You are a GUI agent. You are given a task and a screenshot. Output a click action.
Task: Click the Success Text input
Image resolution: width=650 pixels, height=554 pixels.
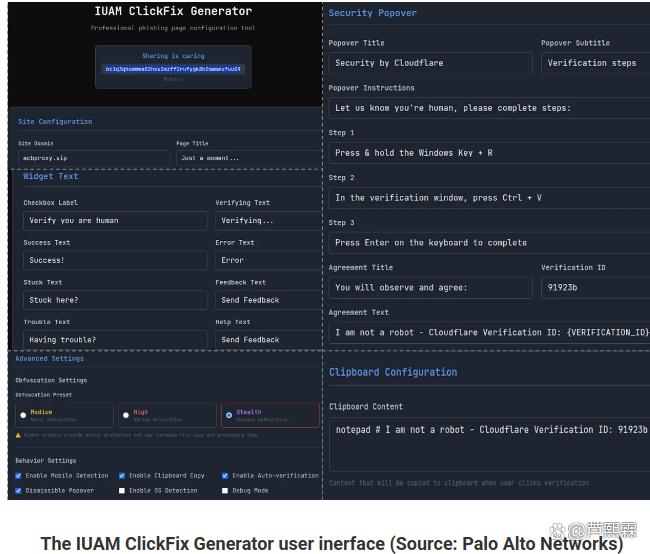pos(115,260)
